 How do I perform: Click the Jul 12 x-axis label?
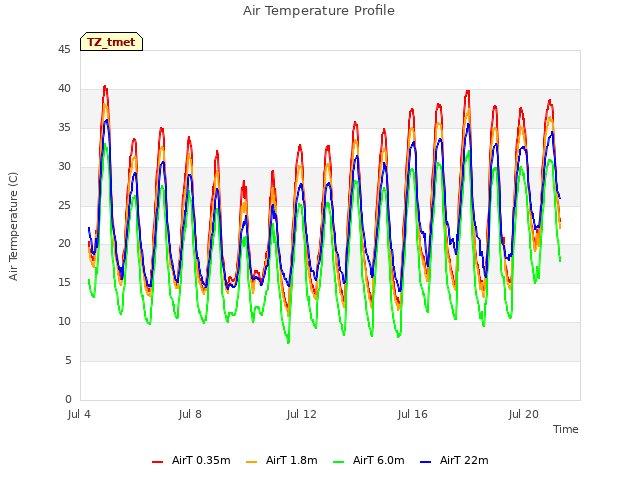pos(302,414)
